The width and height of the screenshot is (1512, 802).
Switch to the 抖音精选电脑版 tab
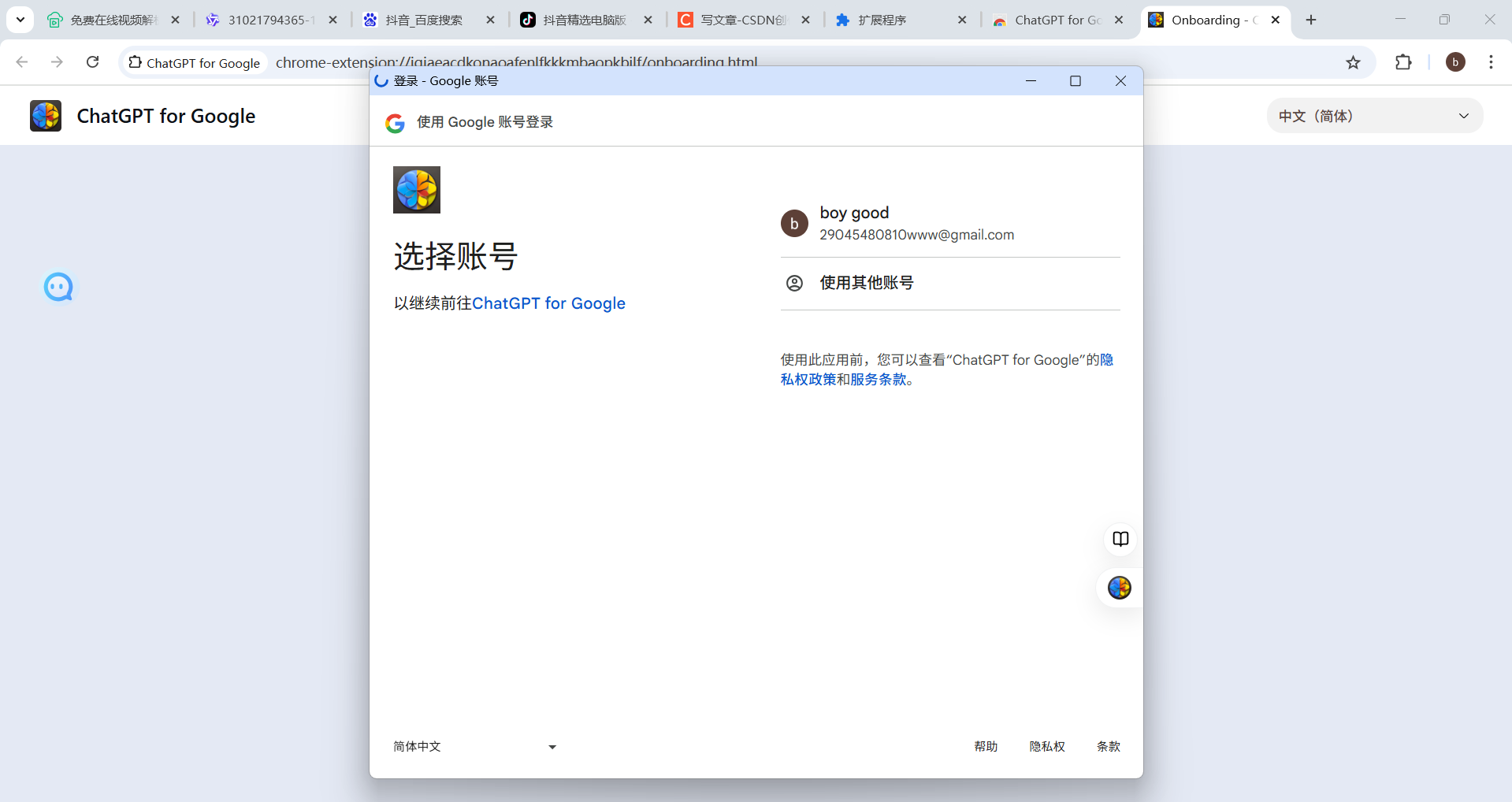tap(587, 20)
